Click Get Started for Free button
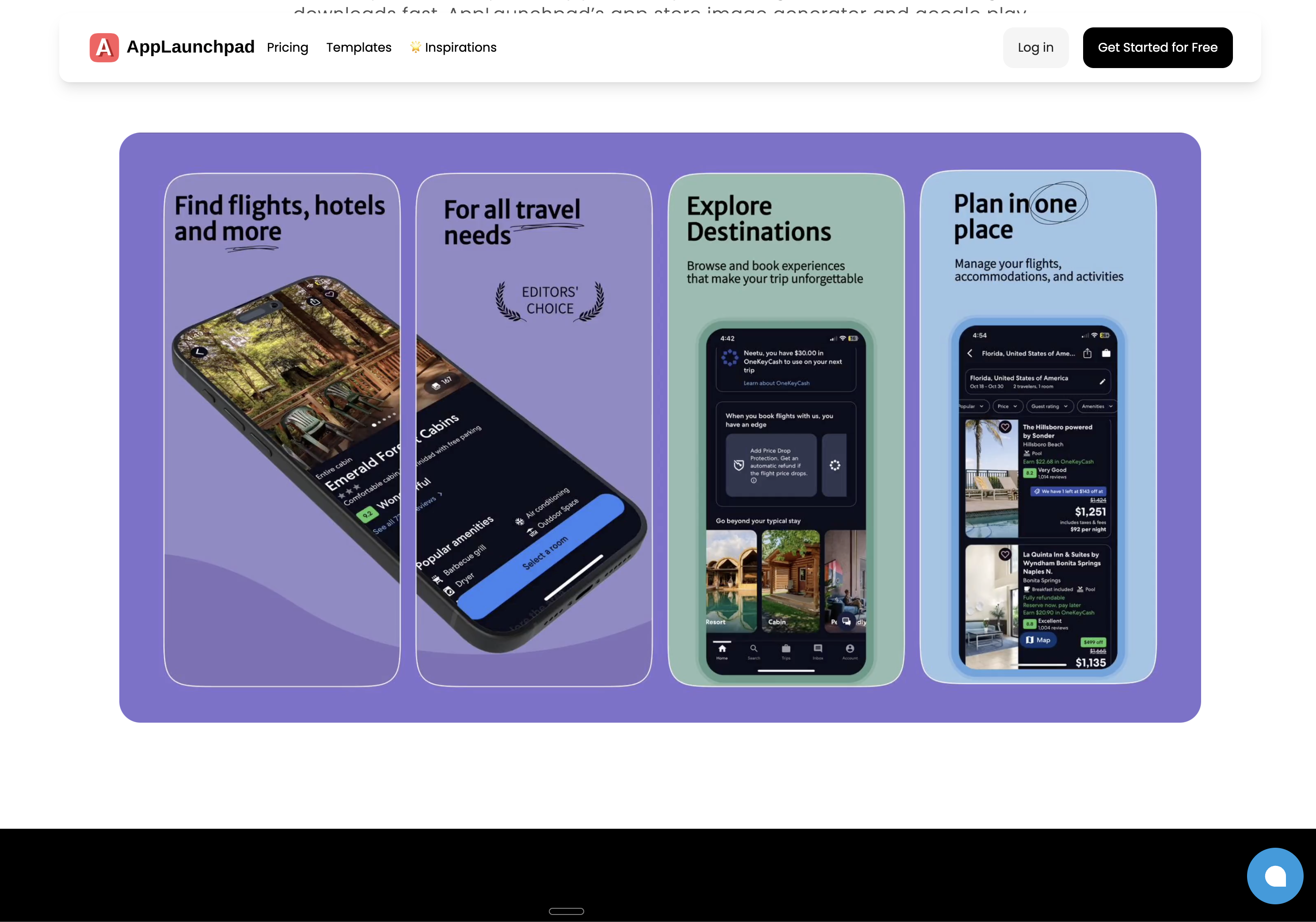1316x922 pixels. tap(1157, 48)
